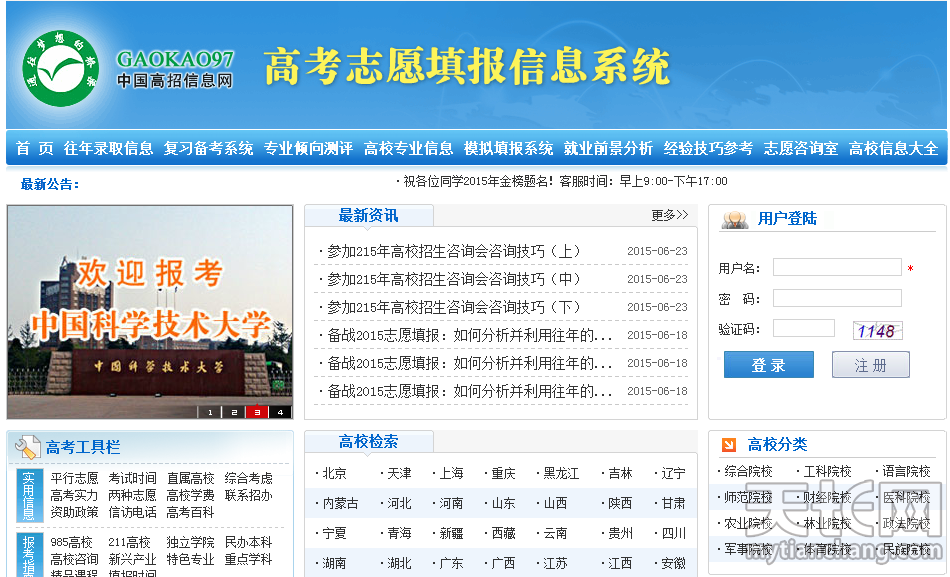The height and width of the screenshot is (577, 950).
Task: Open article 参加215年高校招生咨询会咨询技巧（中）
Action: coord(454,279)
